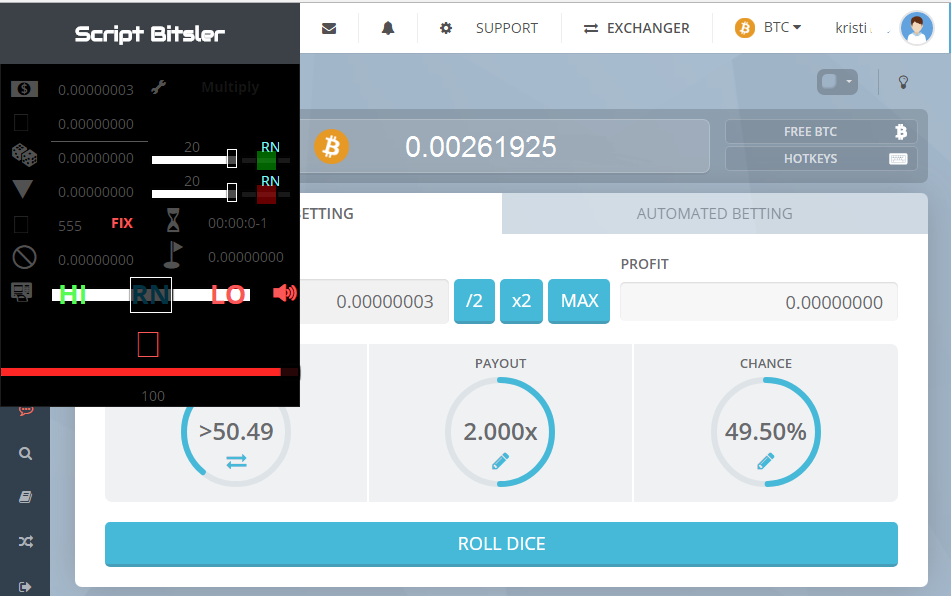The image size is (951, 596).
Task: Set bet to MAX
Action: point(579,301)
